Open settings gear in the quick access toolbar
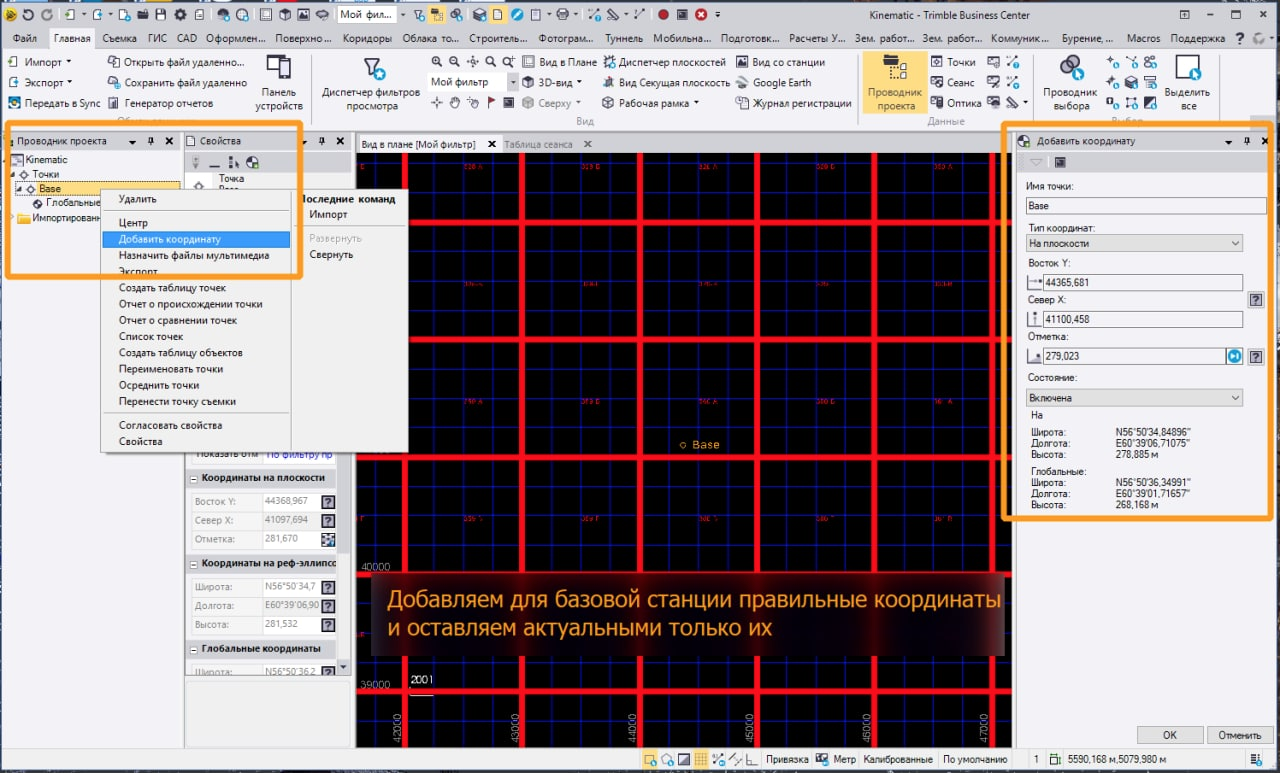 click(180, 15)
